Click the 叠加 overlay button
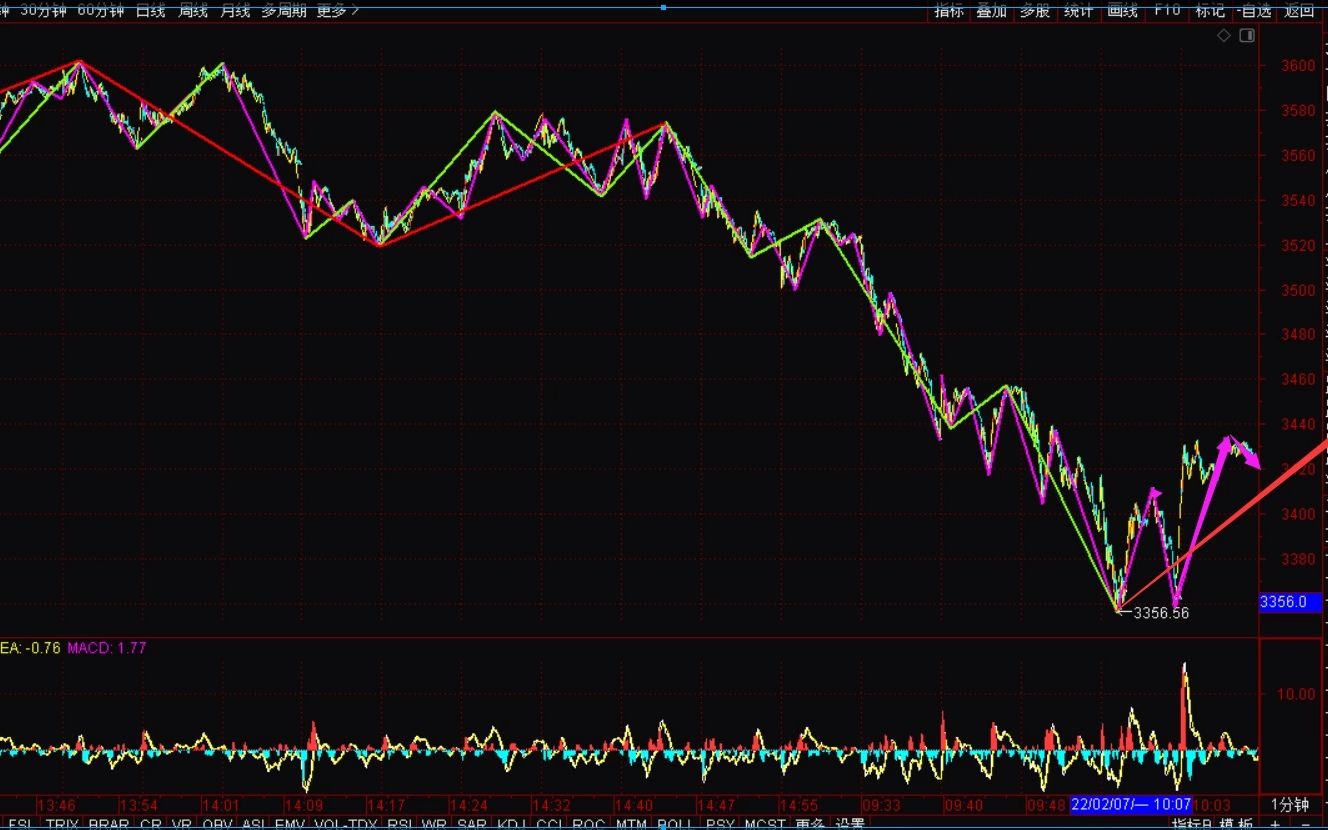The width and height of the screenshot is (1328, 830). (x=991, y=10)
